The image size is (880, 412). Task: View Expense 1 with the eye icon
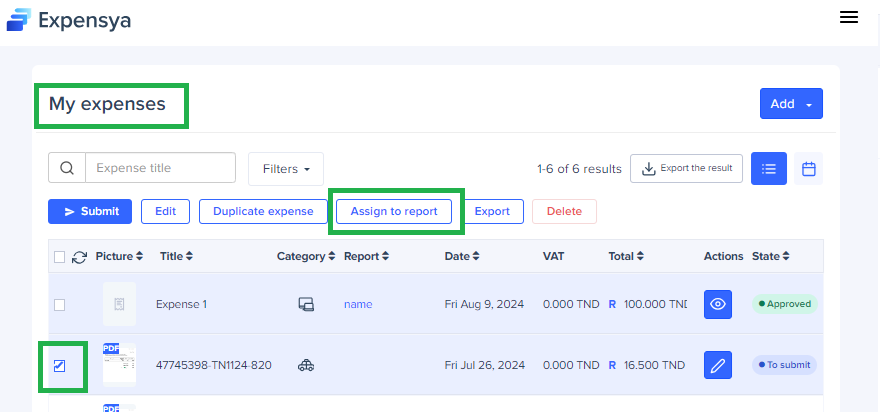pyautogui.click(x=718, y=304)
